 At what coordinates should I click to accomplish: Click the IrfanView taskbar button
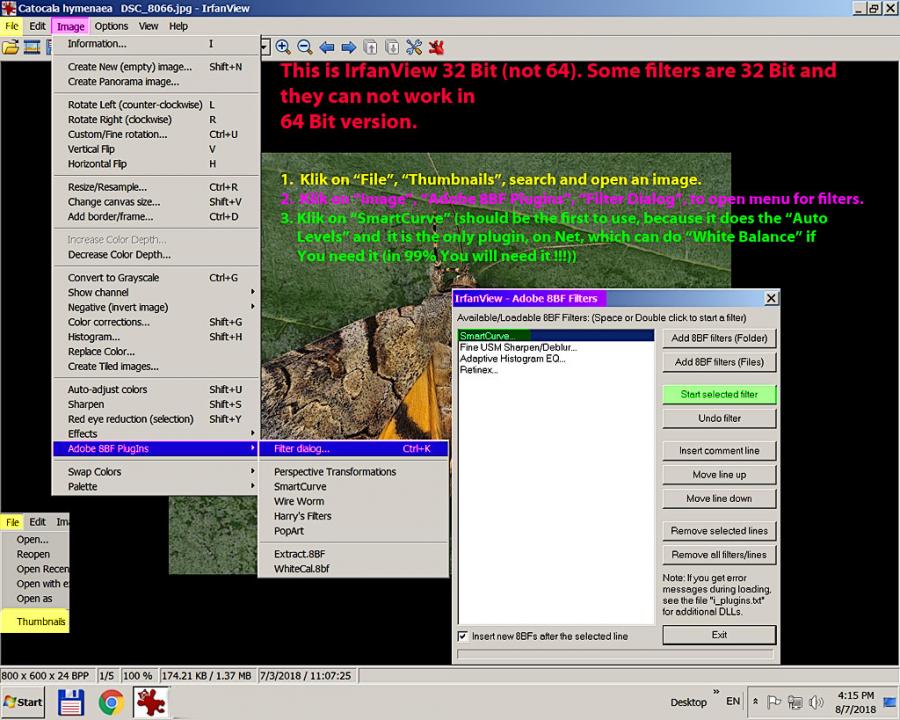pyautogui.click(x=151, y=702)
